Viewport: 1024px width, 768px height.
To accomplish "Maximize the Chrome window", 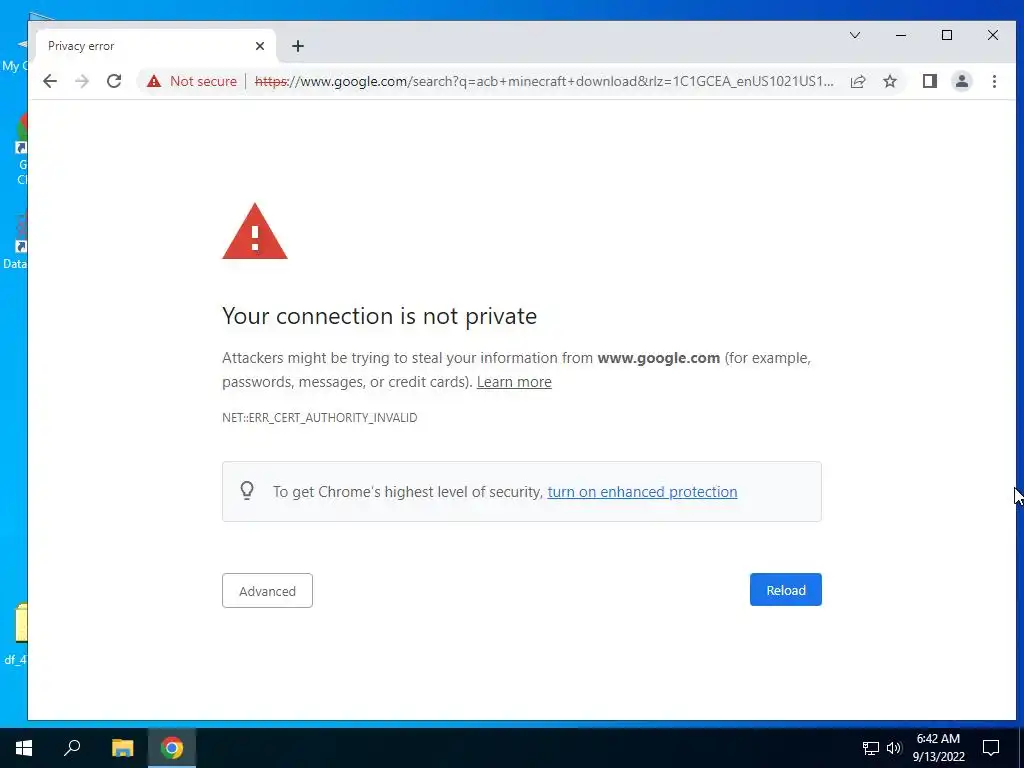I will pos(947,35).
